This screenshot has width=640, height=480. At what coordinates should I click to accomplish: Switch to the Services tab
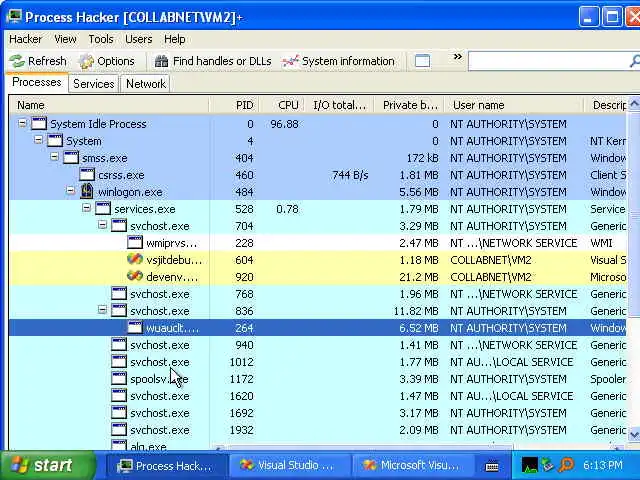pyautogui.click(x=93, y=84)
